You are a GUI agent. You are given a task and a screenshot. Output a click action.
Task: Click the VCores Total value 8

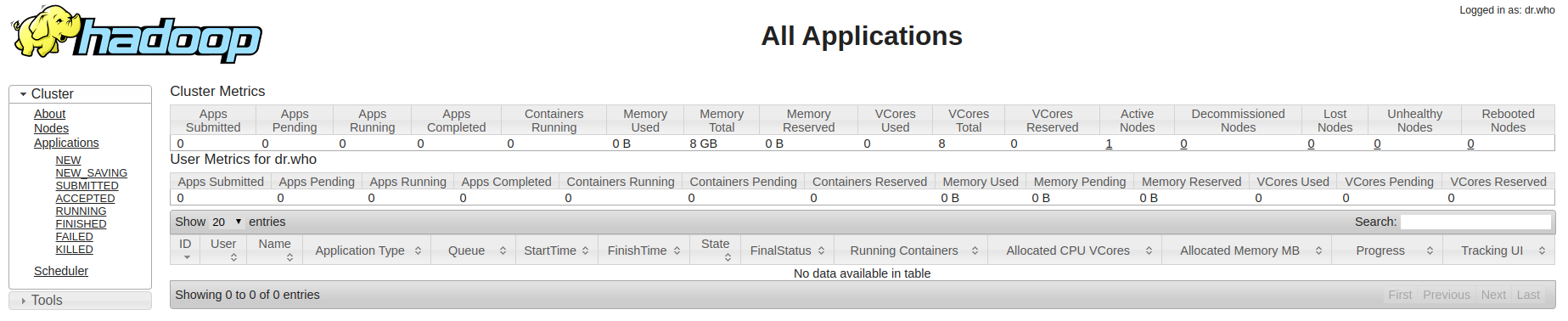(x=941, y=144)
